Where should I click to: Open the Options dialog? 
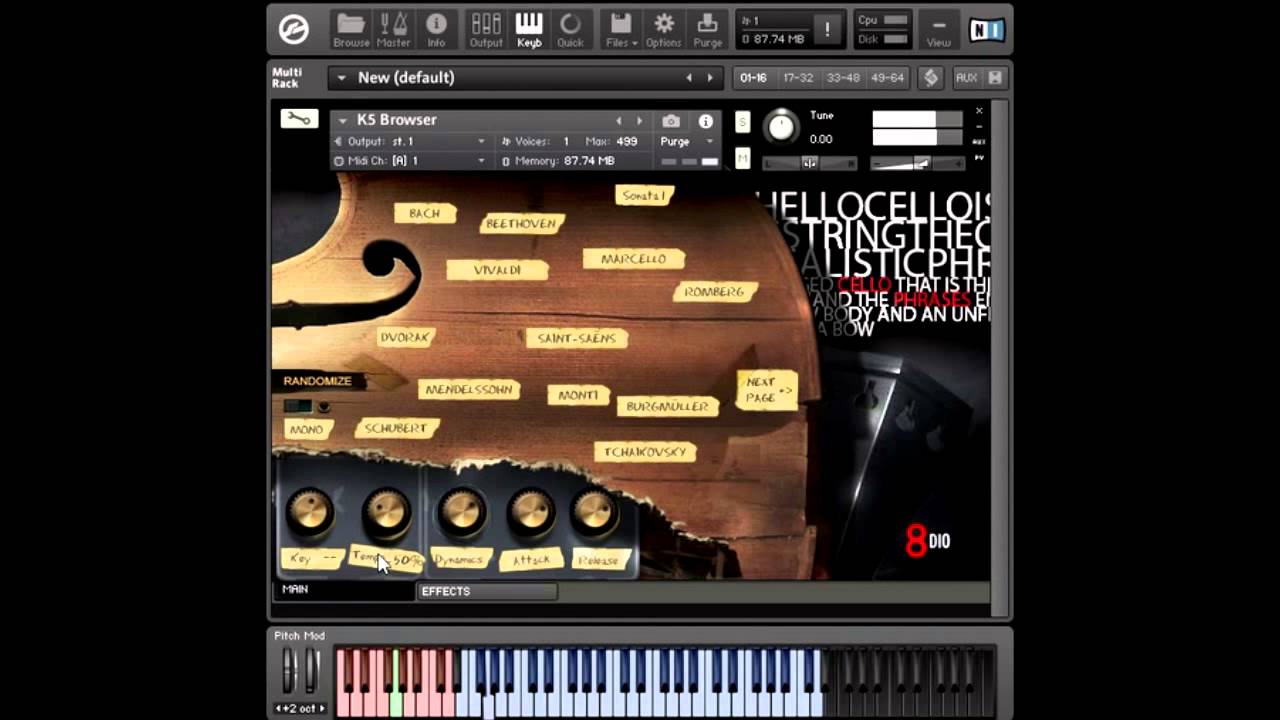coord(664,30)
